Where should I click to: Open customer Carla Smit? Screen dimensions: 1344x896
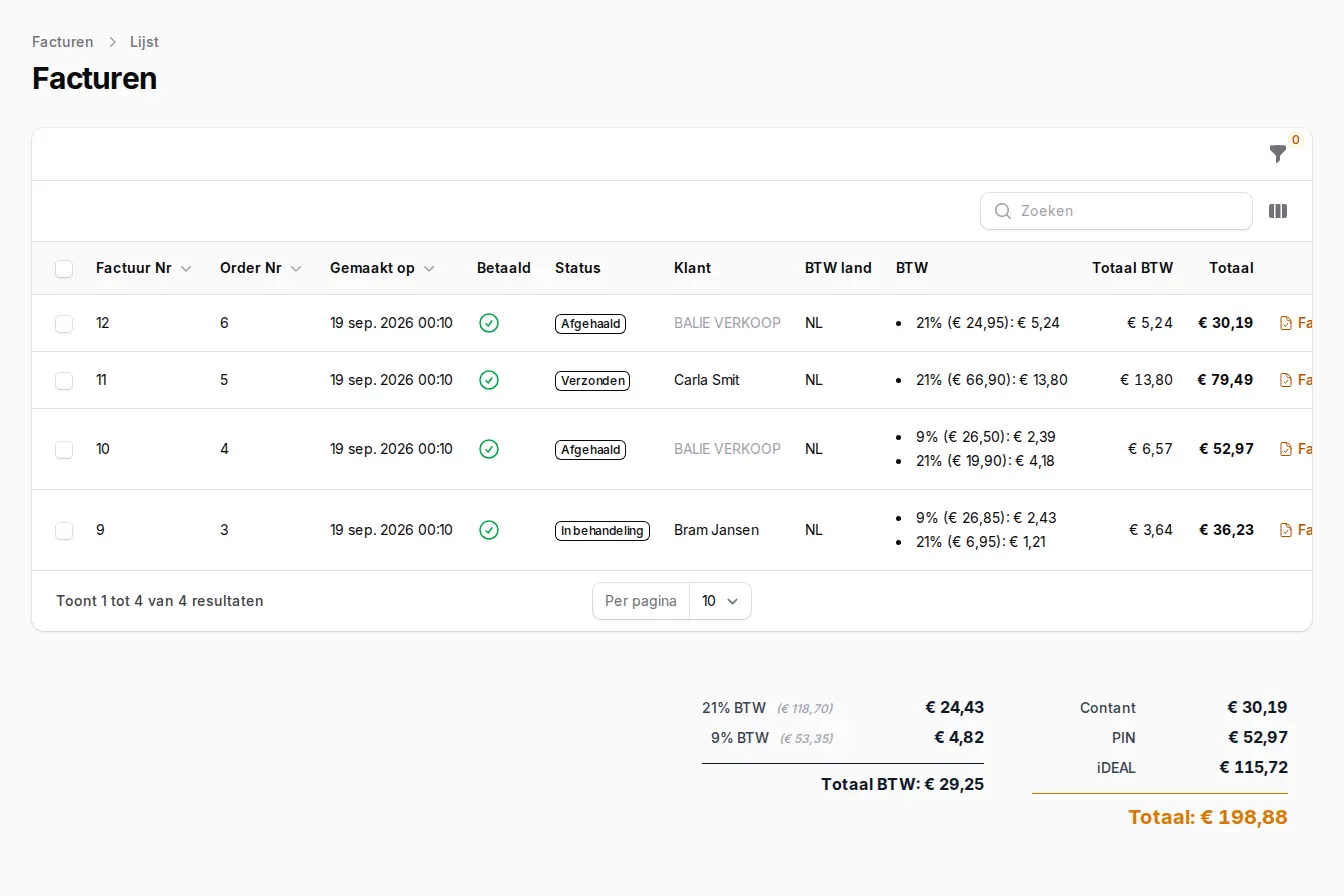[706, 380]
